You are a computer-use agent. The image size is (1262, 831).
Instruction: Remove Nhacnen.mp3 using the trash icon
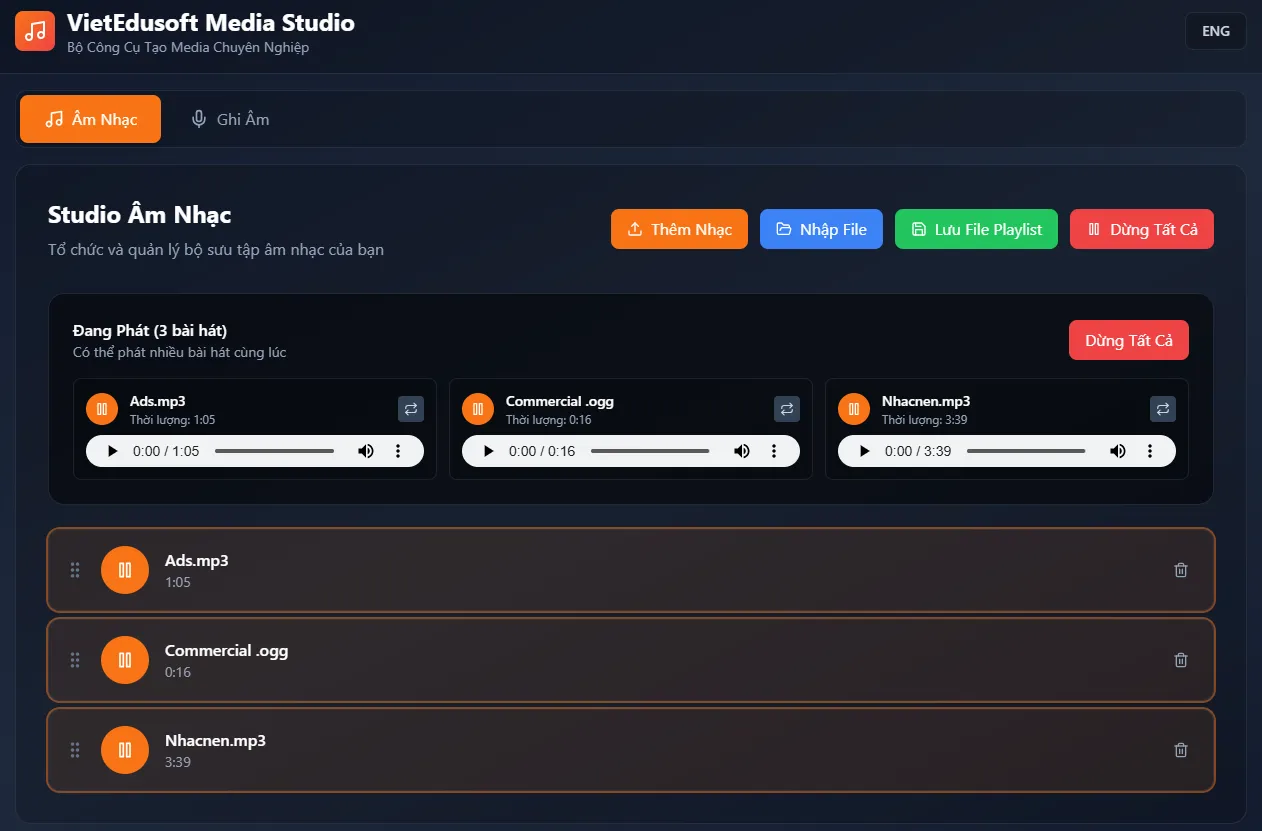click(1180, 750)
